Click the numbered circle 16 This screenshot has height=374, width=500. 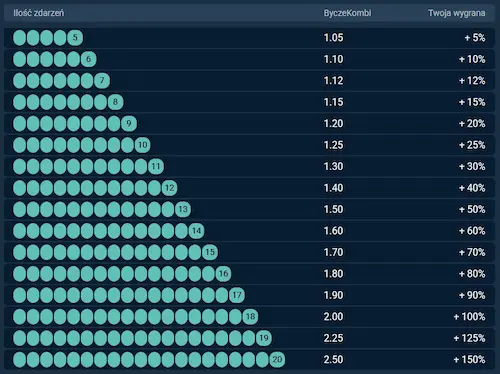(x=224, y=274)
